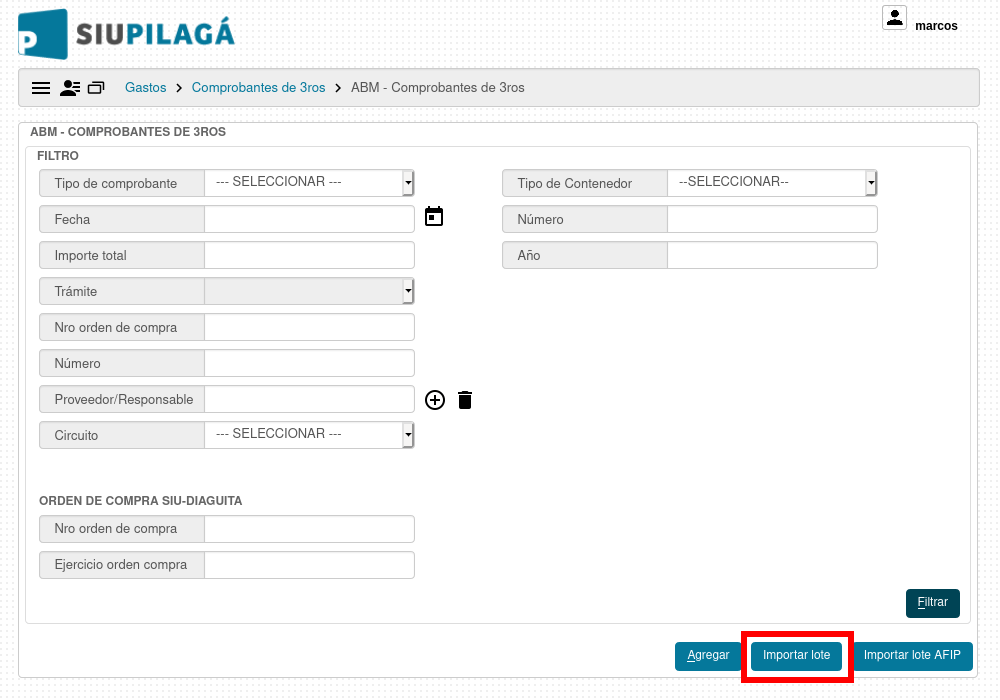Click the plus icon beside Proveedor/Responsable

[x=435, y=400]
